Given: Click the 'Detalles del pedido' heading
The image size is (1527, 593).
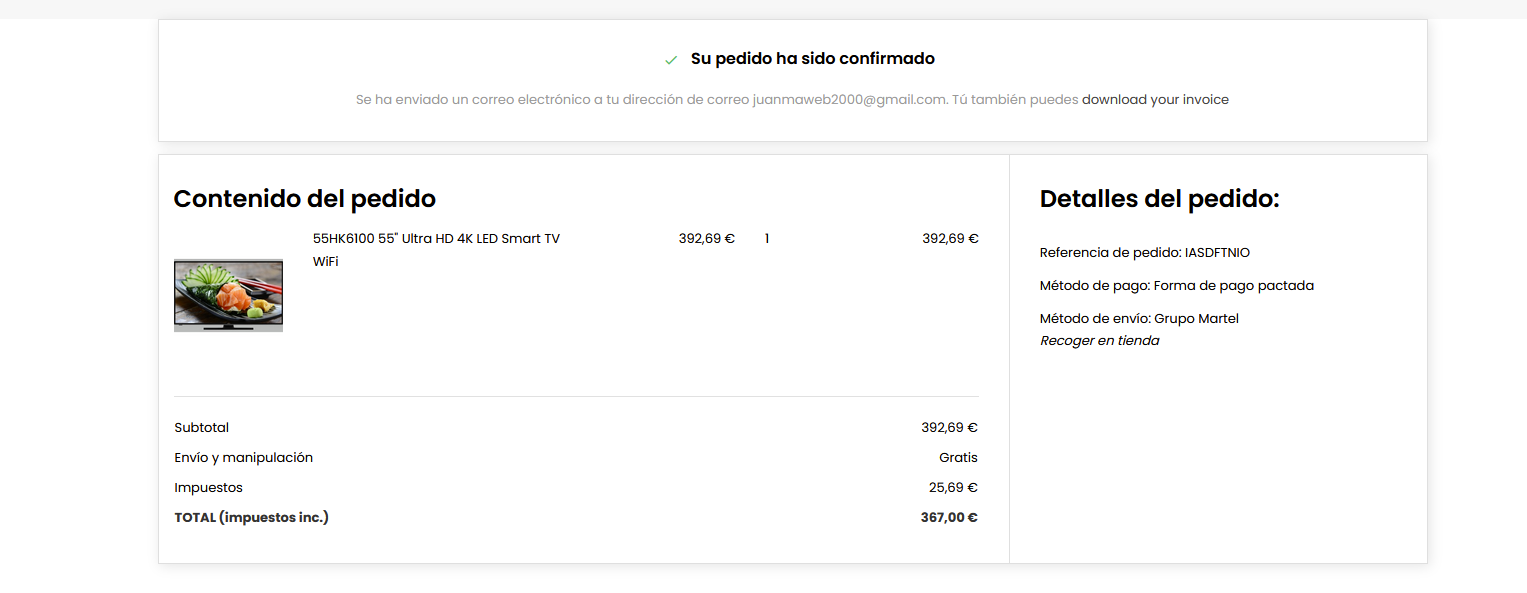Looking at the screenshot, I should point(1160,199).
